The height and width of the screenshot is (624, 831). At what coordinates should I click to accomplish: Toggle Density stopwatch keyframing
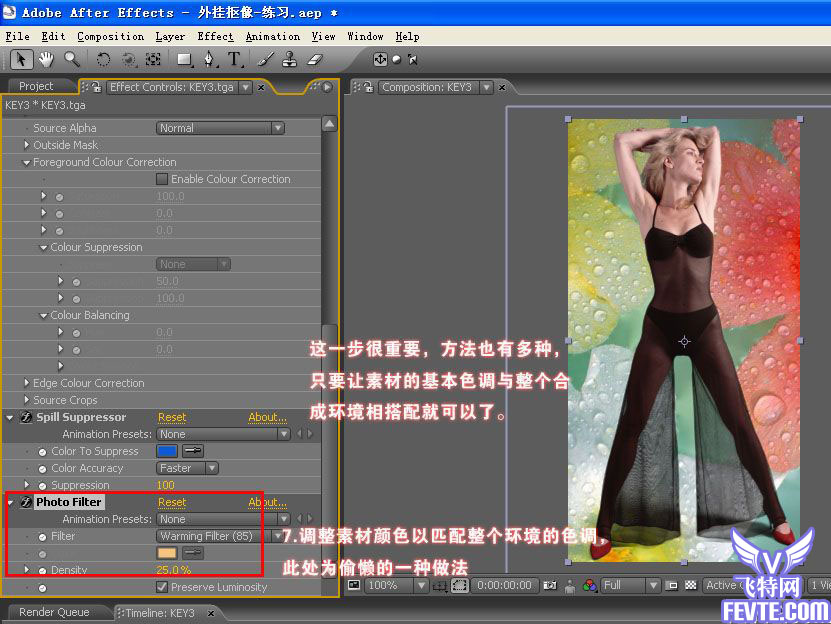(x=42, y=570)
